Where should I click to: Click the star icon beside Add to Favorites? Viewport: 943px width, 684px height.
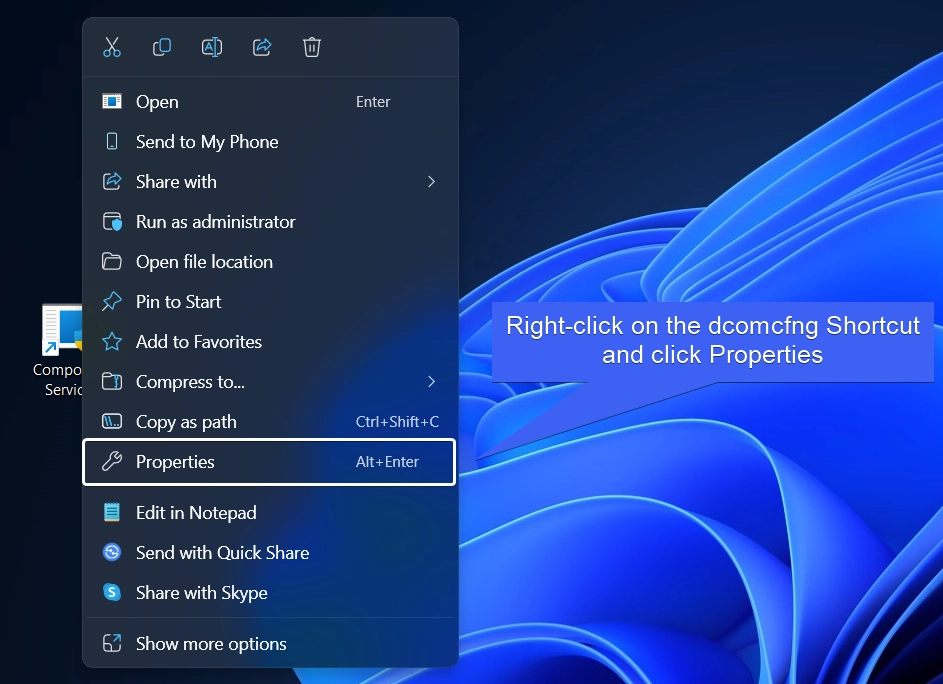pyautogui.click(x=112, y=342)
